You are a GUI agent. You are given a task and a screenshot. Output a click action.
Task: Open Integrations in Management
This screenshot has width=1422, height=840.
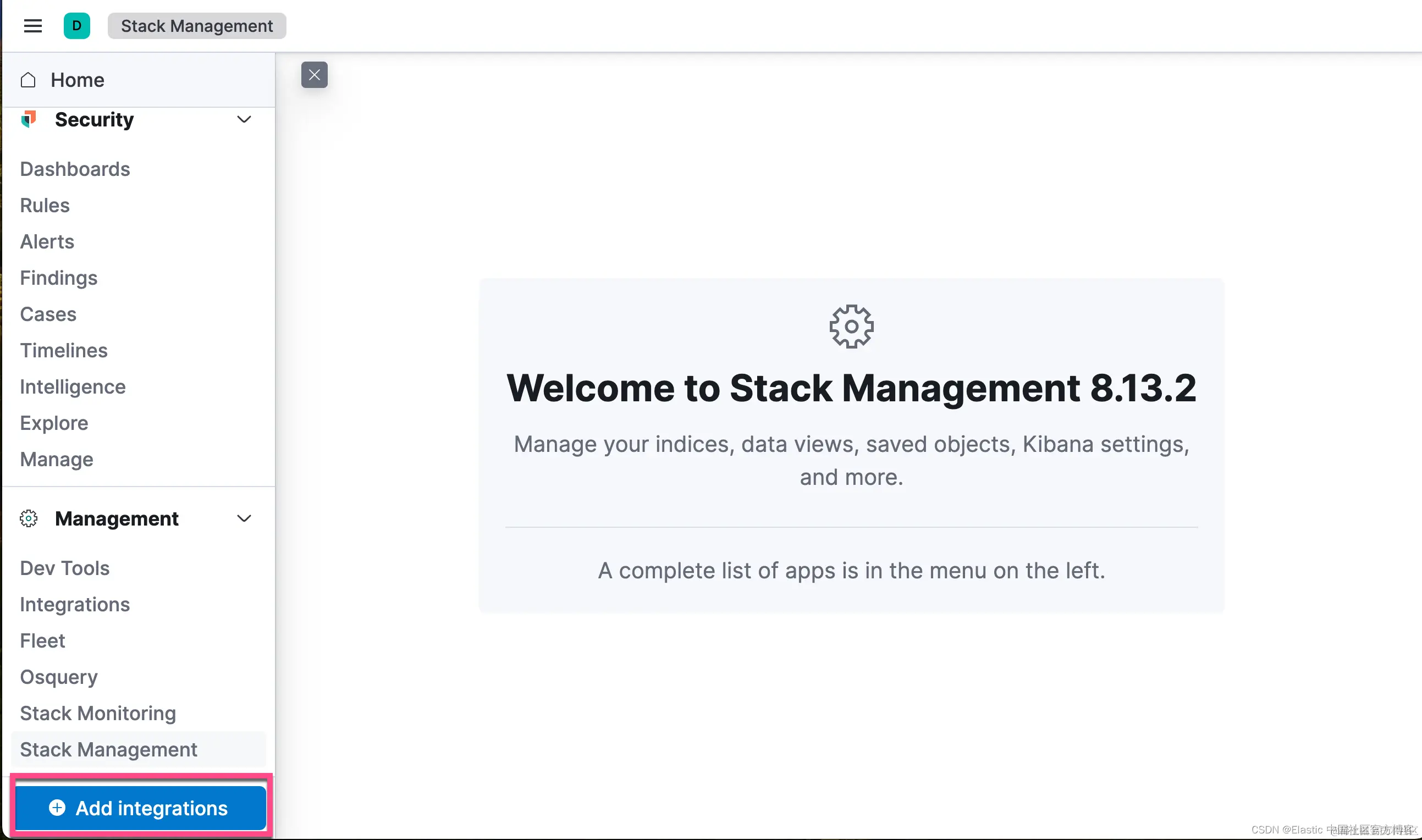(x=75, y=605)
